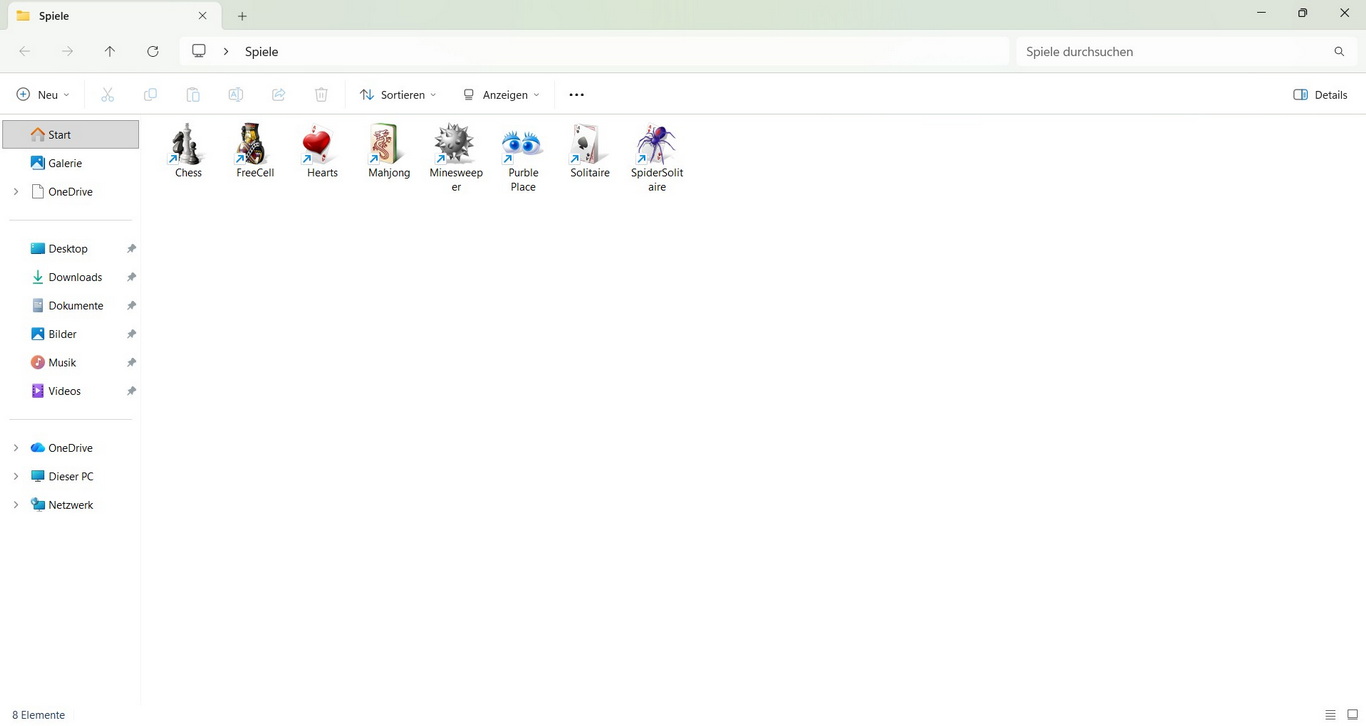Open the Neu creation menu

[x=43, y=95]
